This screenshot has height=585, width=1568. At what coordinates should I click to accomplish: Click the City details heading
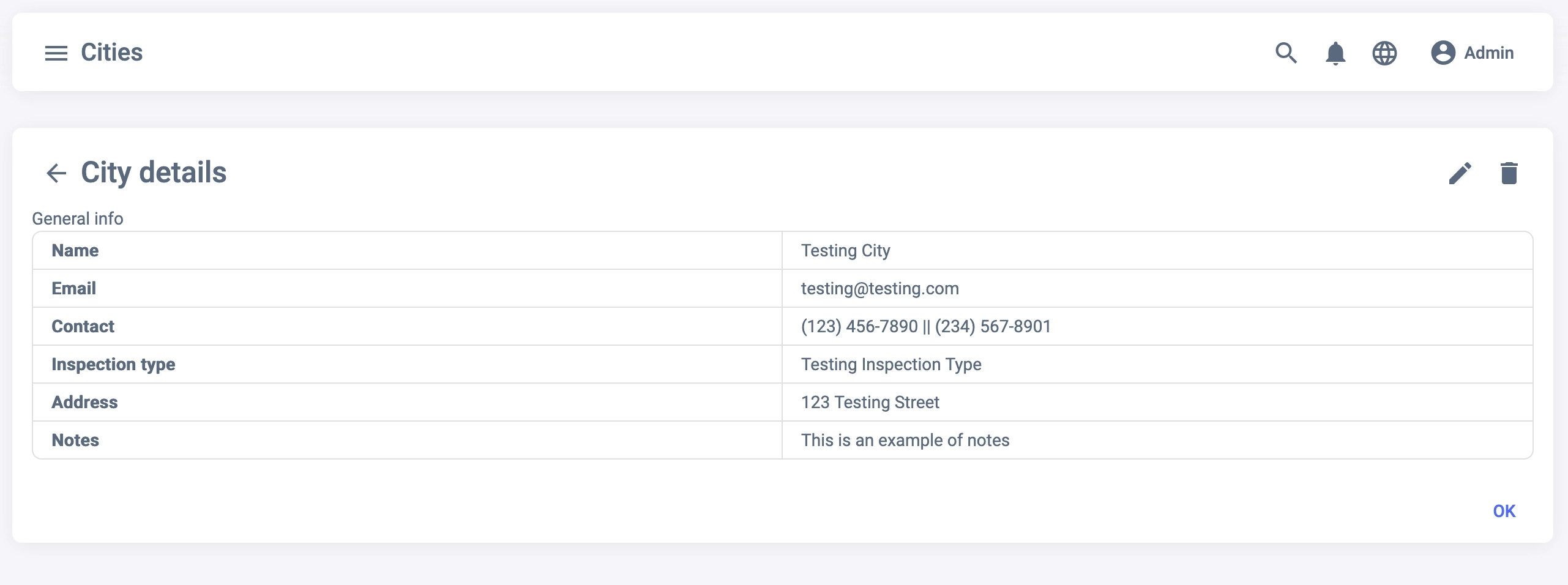coord(154,173)
